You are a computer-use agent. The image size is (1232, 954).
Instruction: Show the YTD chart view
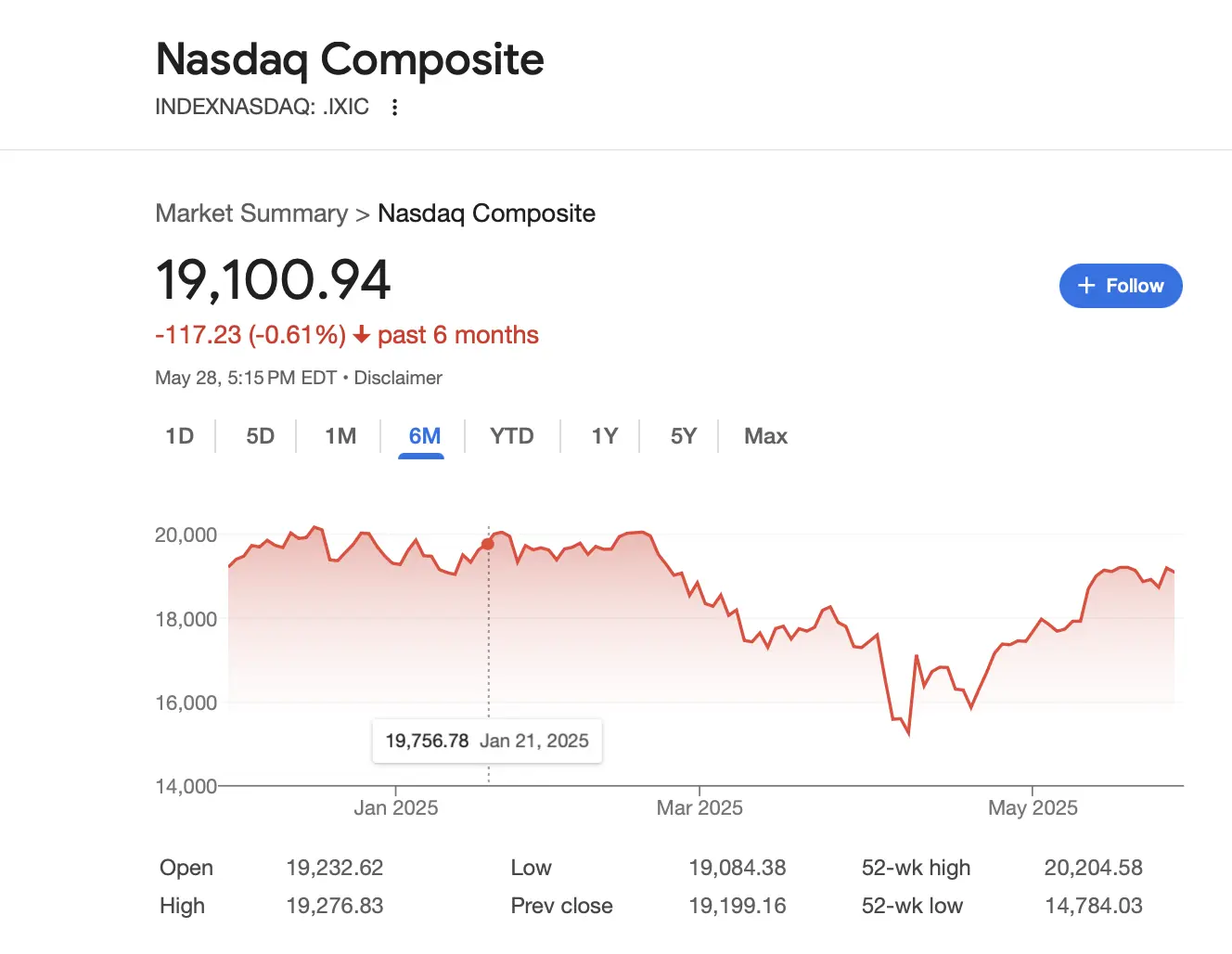pyautogui.click(x=511, y=436)
